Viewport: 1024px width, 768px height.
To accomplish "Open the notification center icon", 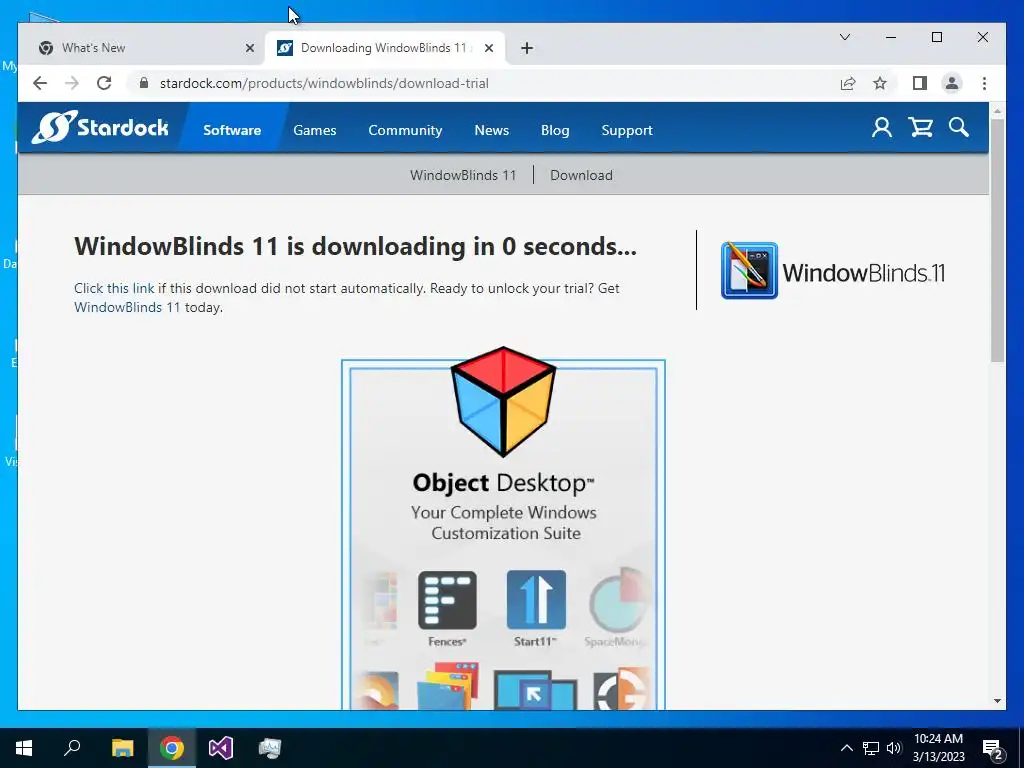I will pos(993,750).
